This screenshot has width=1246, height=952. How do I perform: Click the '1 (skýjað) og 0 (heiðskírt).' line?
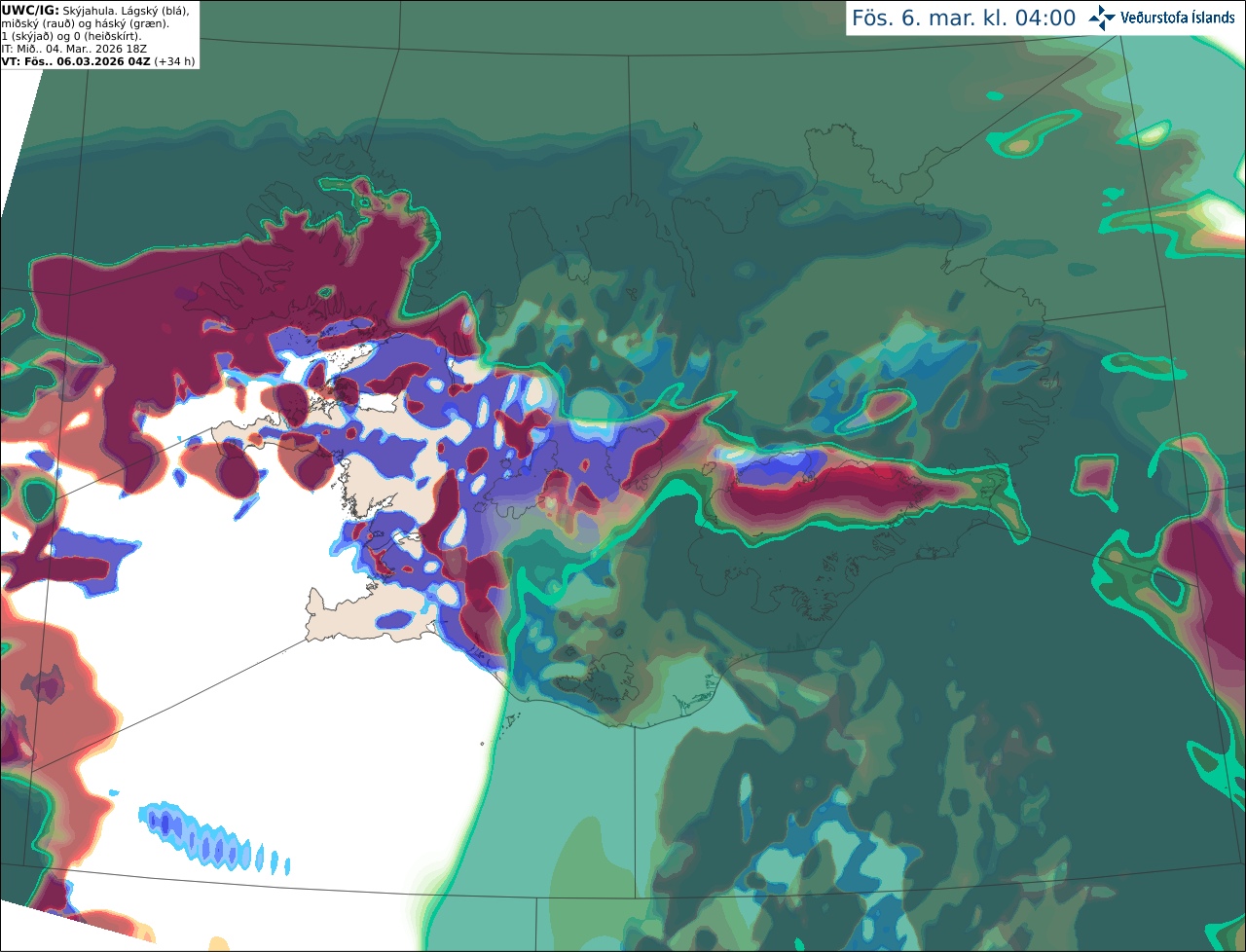[72, 36]
